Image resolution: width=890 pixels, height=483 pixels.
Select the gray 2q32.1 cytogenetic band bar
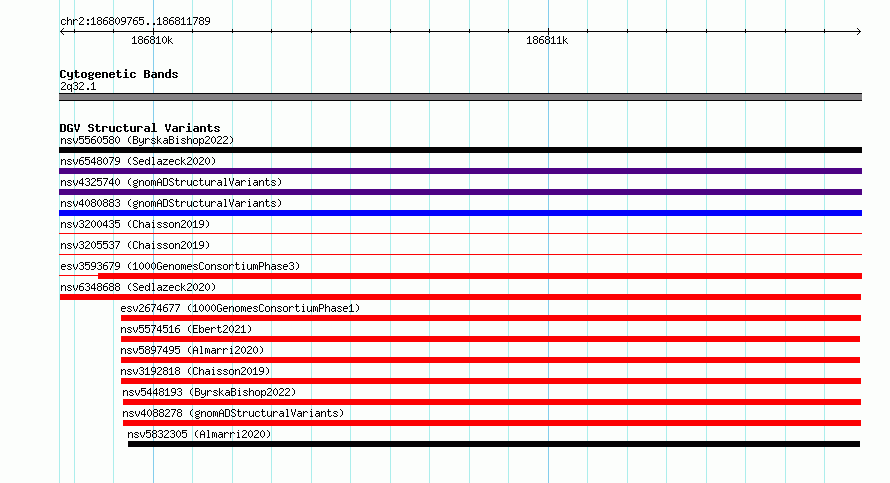point(460,97)
